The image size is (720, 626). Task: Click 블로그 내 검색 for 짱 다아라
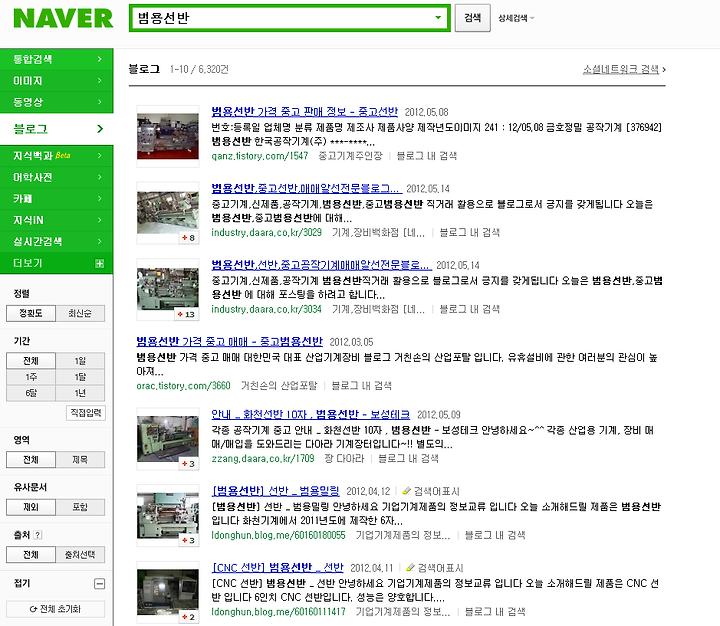408,458
